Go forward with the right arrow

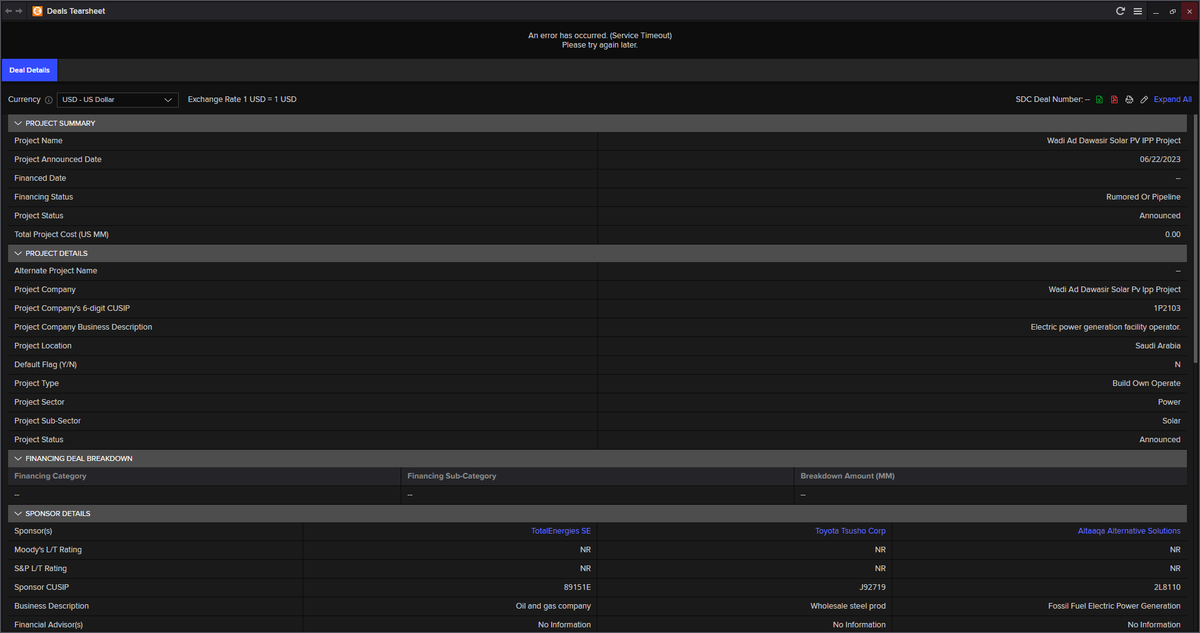click(20, 11)
